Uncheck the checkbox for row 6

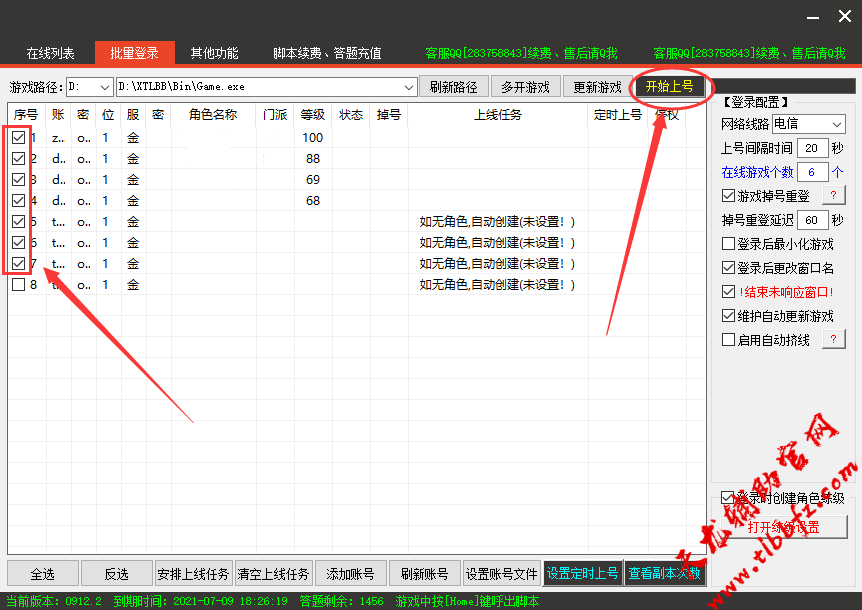[x=19, y=243]
